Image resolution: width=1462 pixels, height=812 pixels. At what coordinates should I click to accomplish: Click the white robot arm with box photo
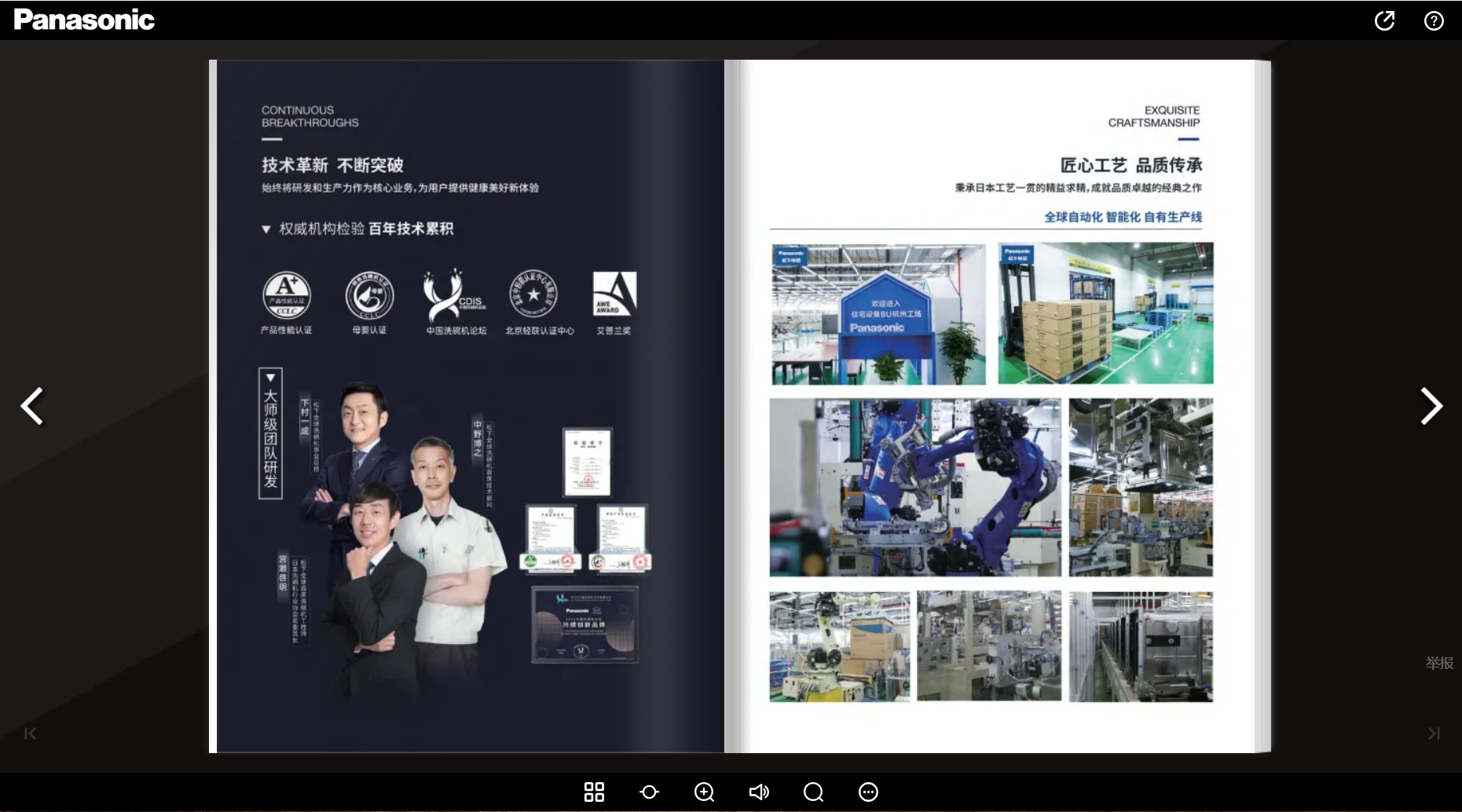point(840,646)
